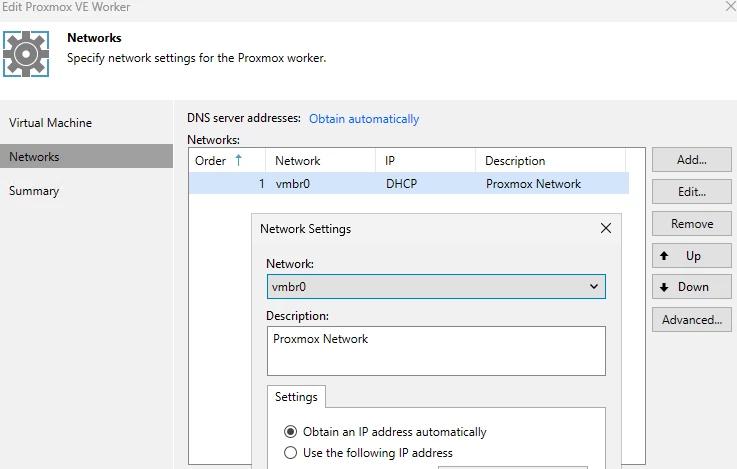Close the Network Settings dialog
The image size is (737, 469).
coord(605,228)
